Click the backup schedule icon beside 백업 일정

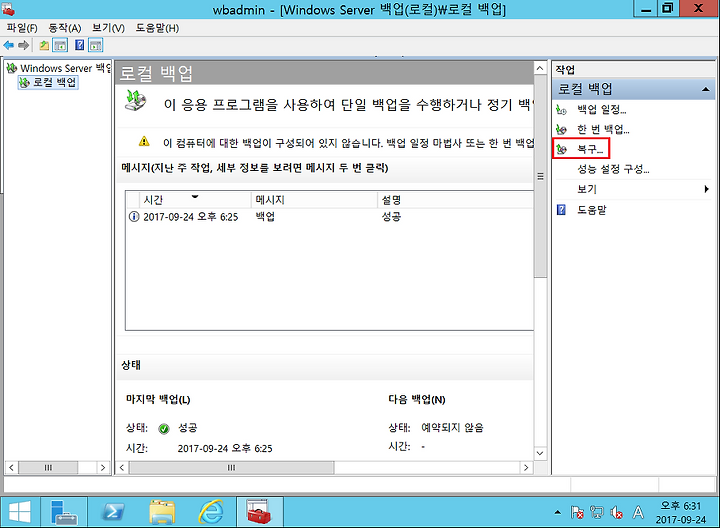click(561, 110)
